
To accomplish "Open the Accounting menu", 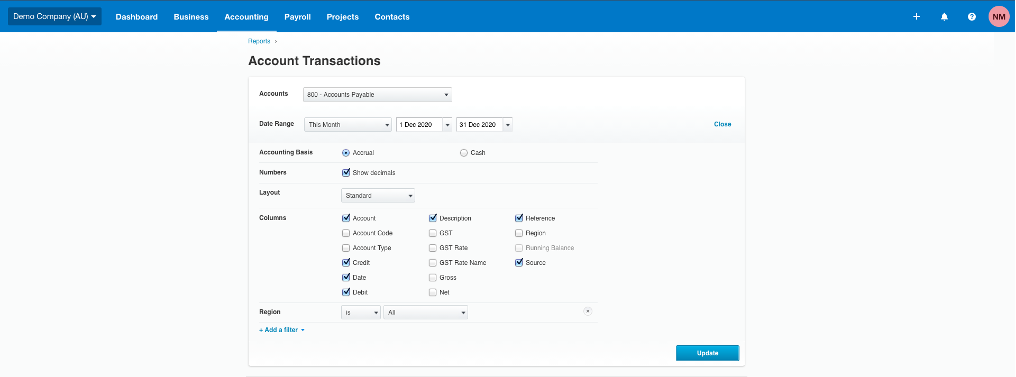I will [x=246, y=17].
